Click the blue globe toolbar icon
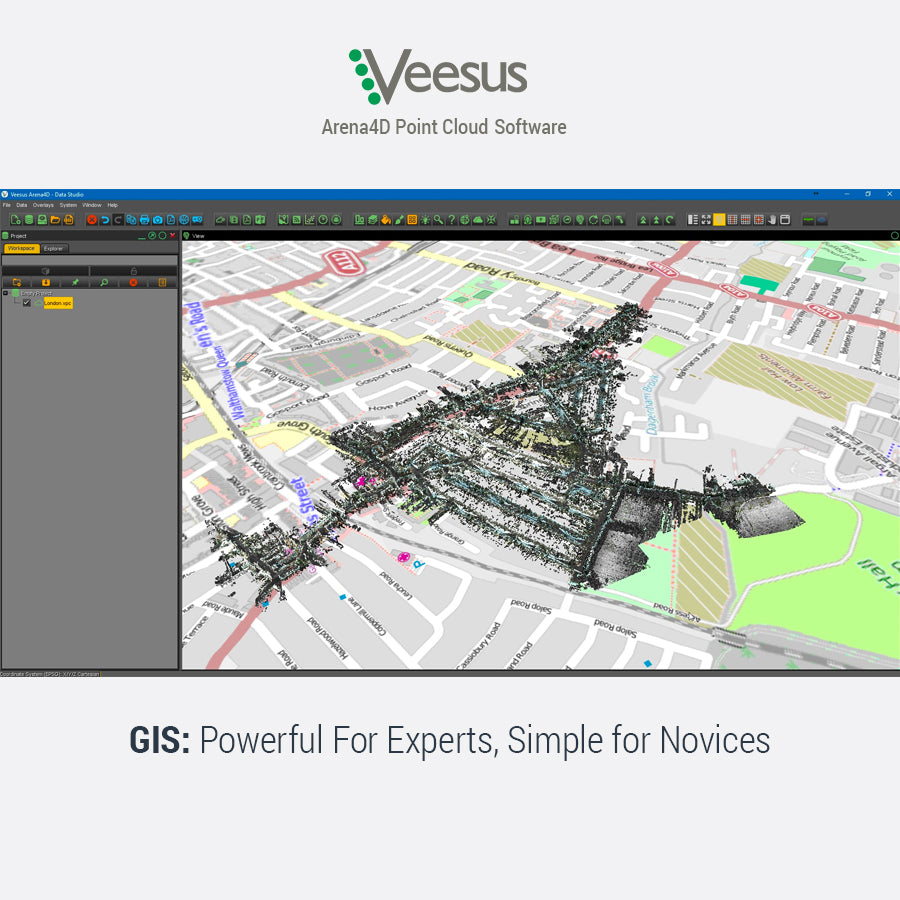The height and width of the screenshot is (900, 900). point(184,220)
